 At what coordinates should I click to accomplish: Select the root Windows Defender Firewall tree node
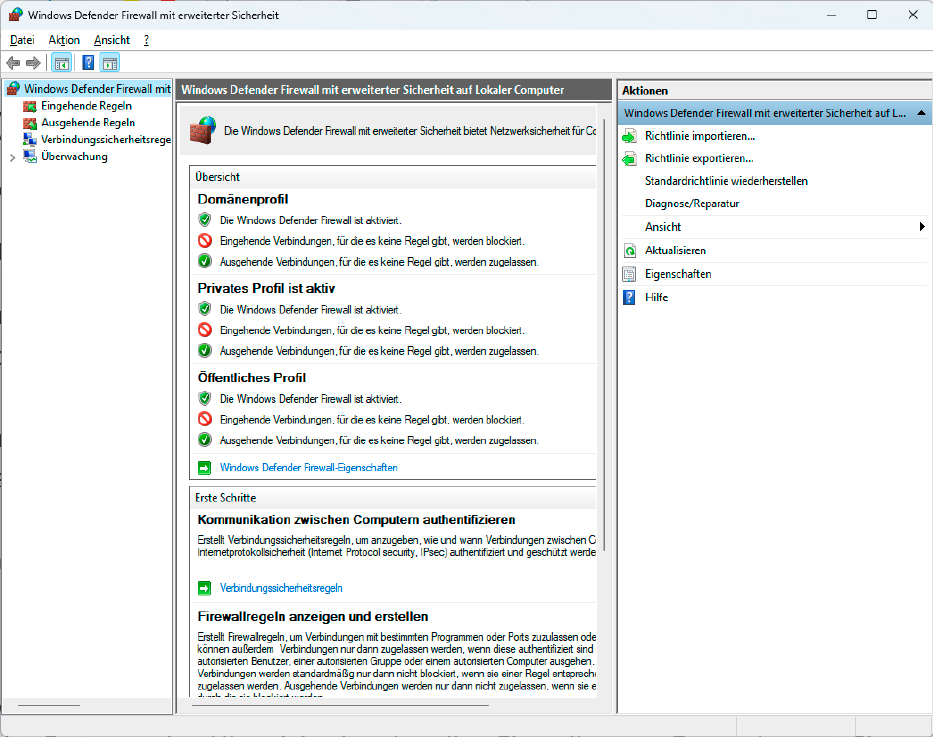coord(97,89)
